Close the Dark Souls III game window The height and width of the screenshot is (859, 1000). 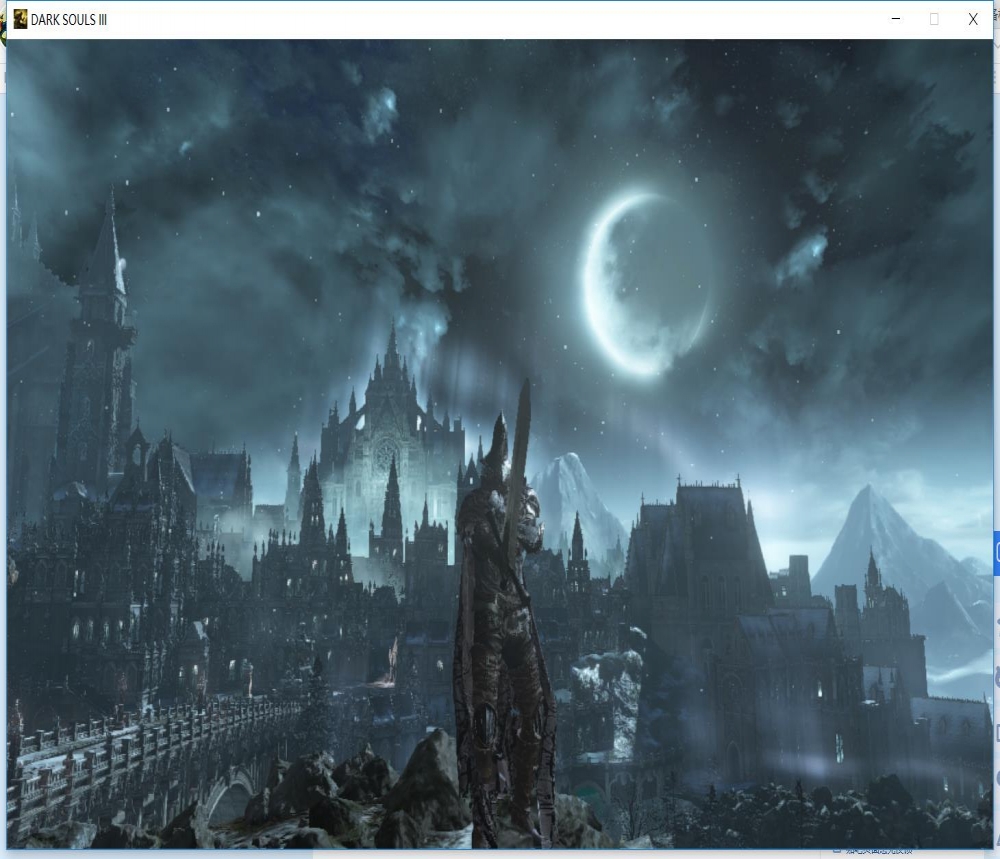click(972, 19)
